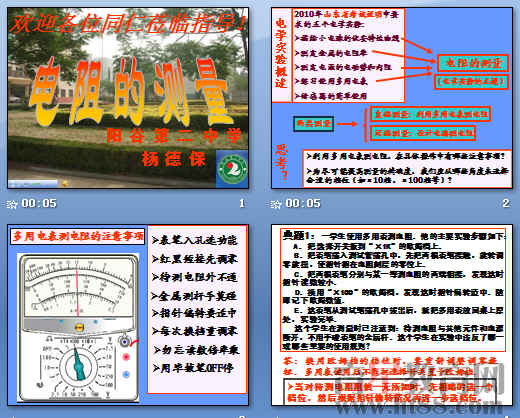520x418 pixels.
Task: Click the transition star icon under slide 2
Action: coord(276,204)
